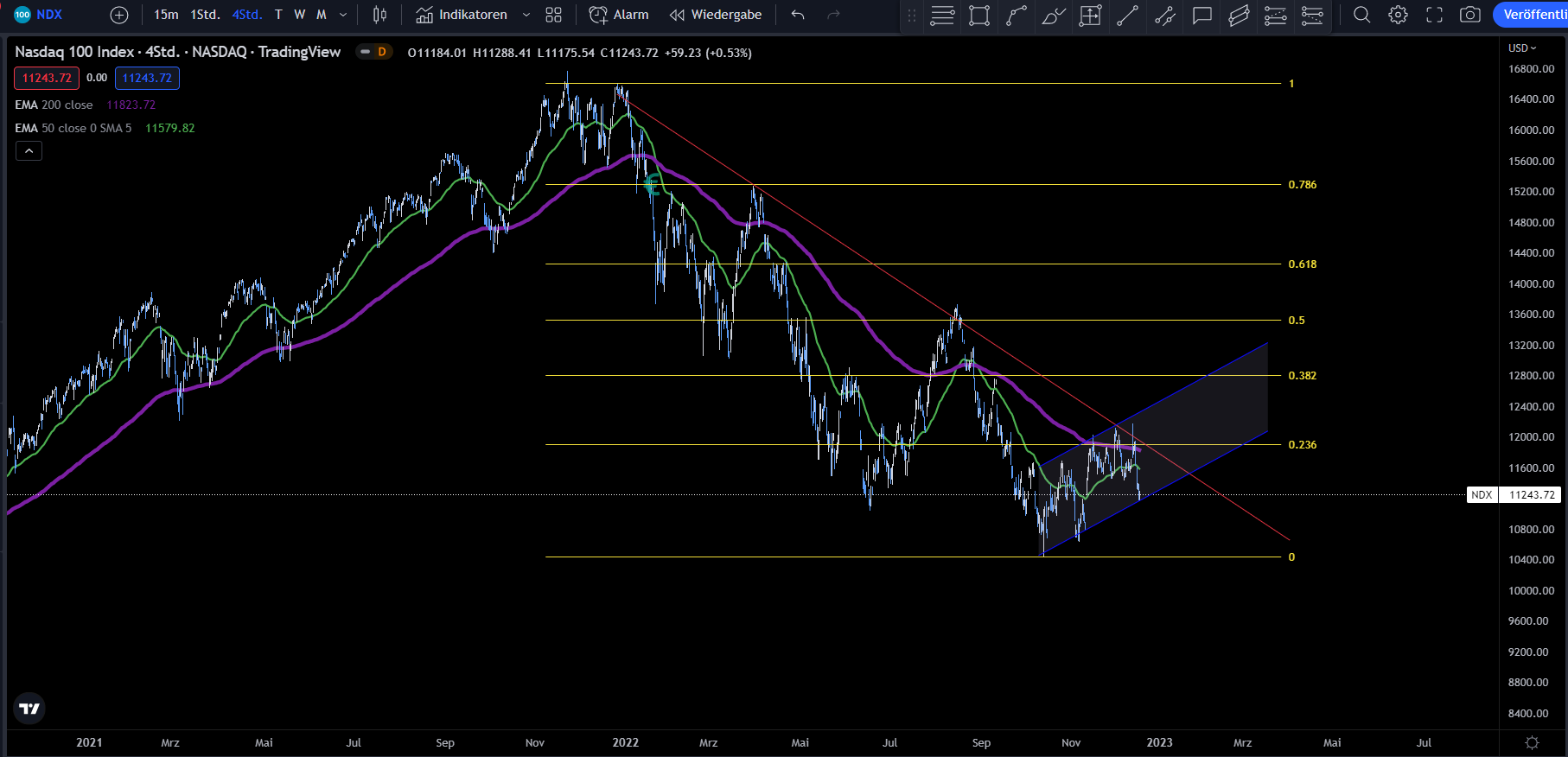Create an alert with the Alarm button

click(x=619, y=15)
